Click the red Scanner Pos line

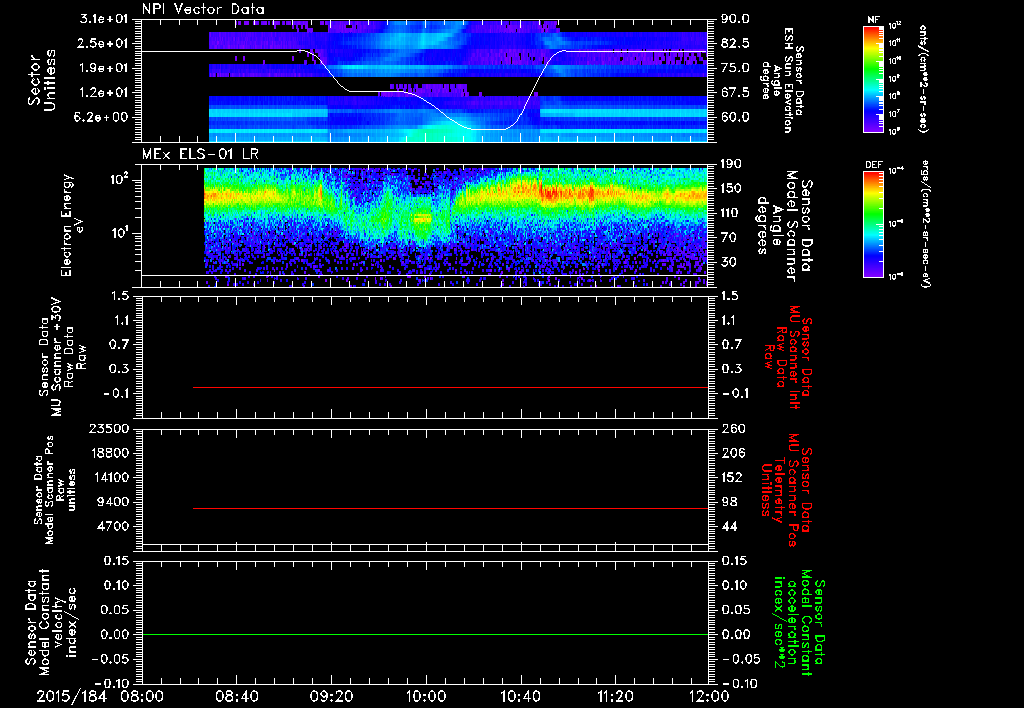(451, 508)
